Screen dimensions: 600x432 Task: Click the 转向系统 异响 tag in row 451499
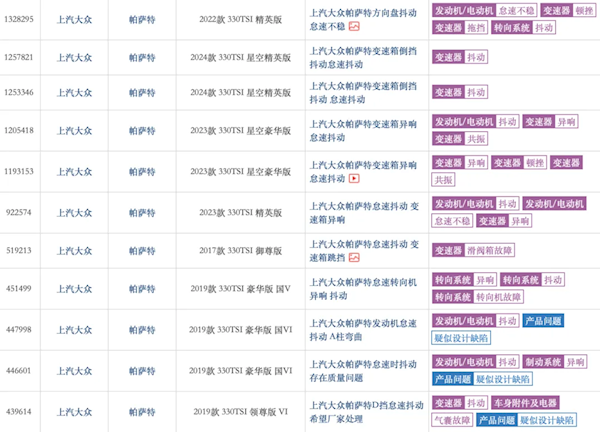point(464,280)
